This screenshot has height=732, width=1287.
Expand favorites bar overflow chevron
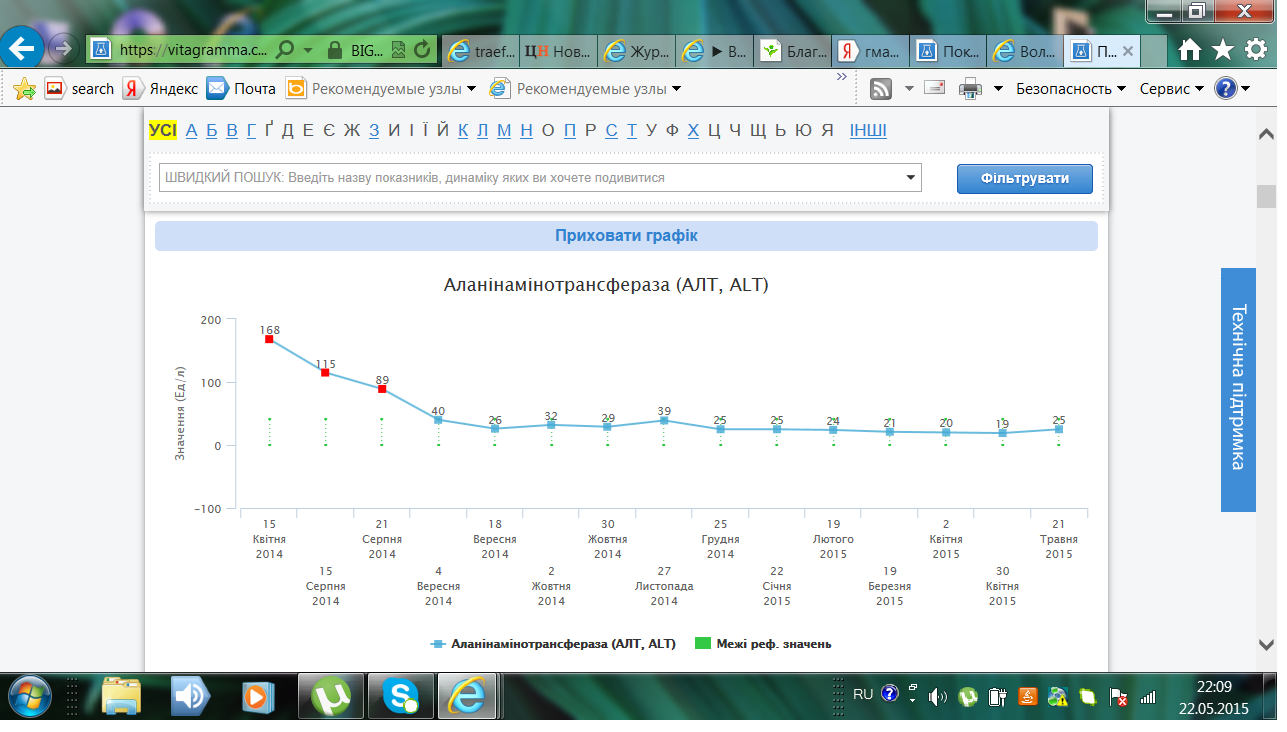coord(842,76)
